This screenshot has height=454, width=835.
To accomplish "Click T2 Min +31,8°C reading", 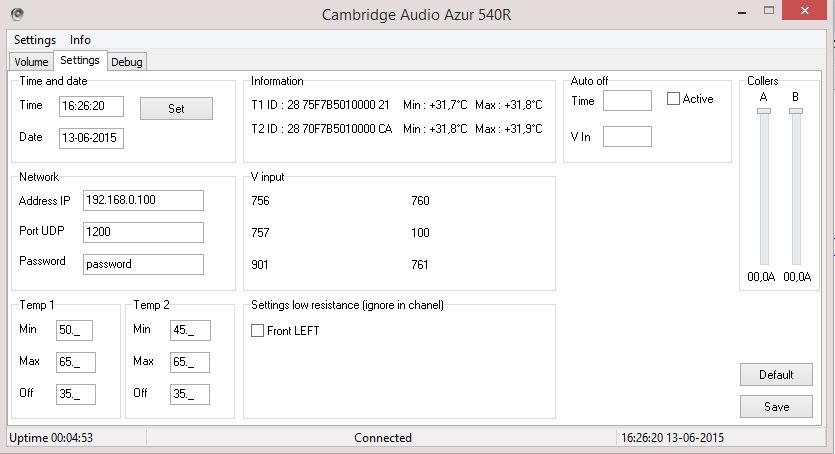I will 435,129.
